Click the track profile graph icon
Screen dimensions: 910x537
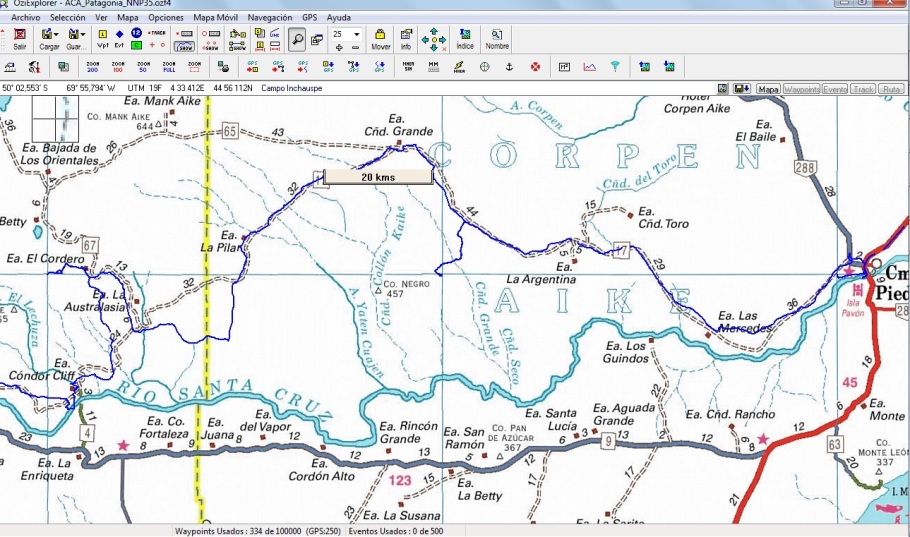click(590, 67)
